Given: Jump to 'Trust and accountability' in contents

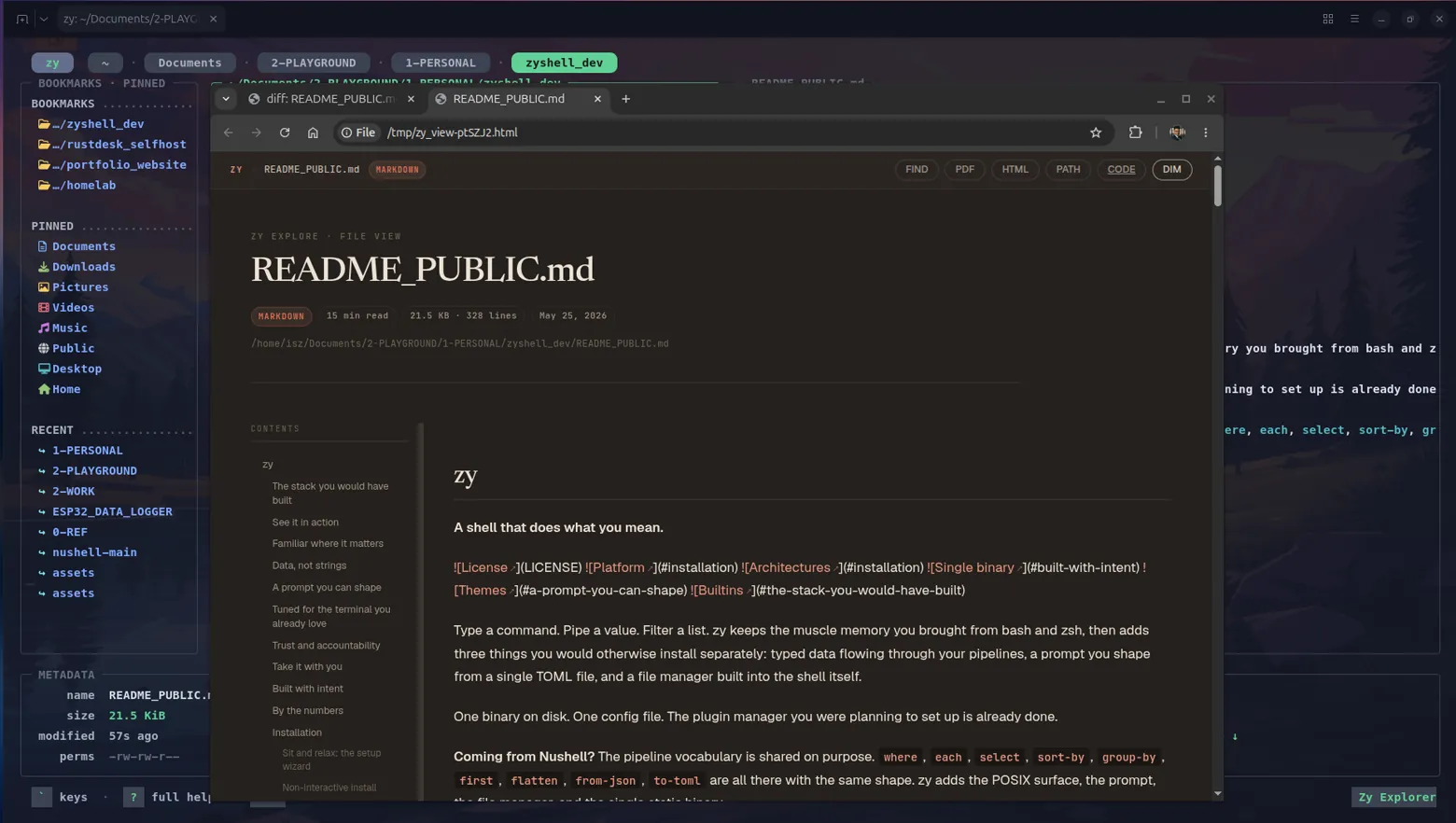Looking at the screenshot, I should tap(326, 646).
